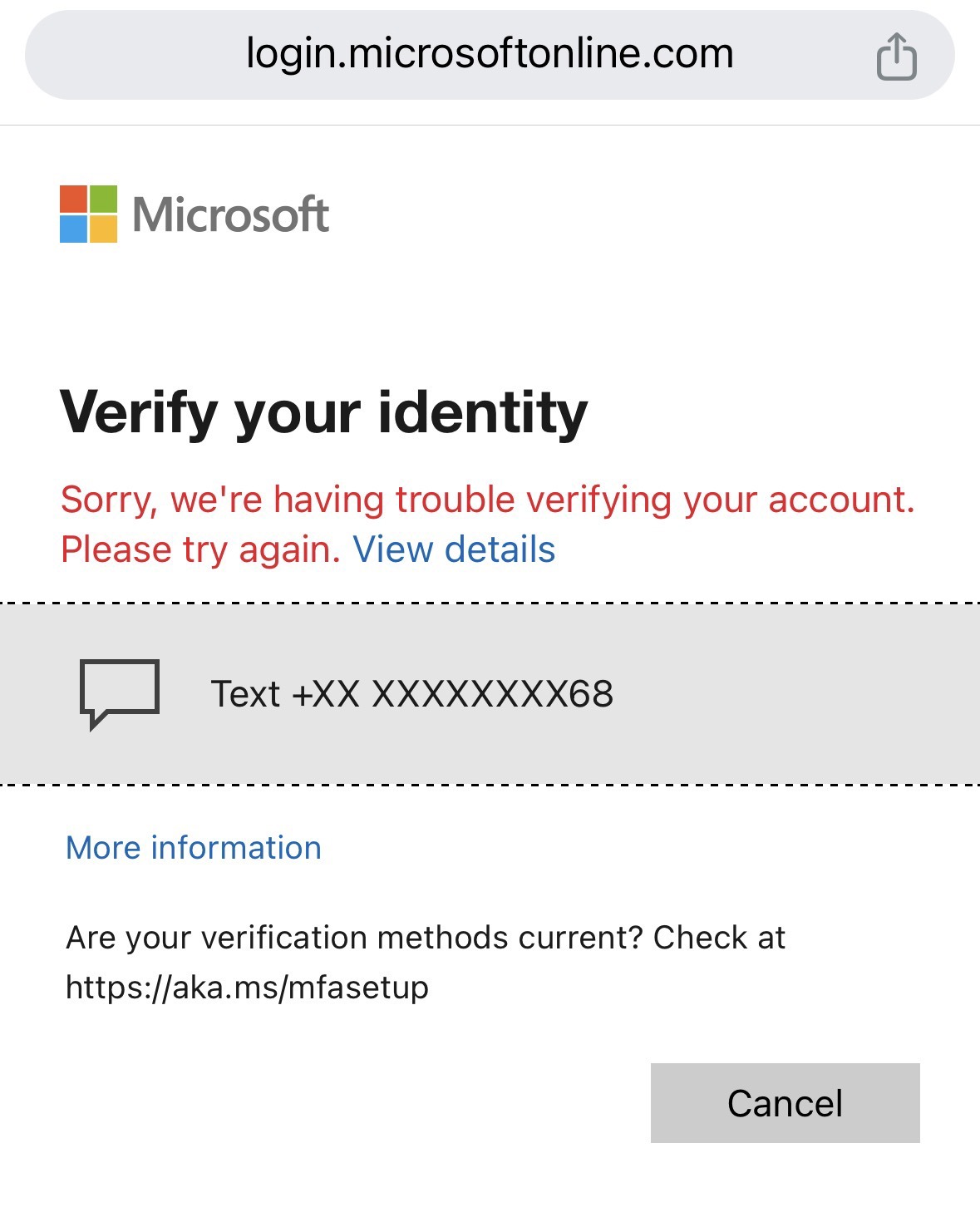Tap the share icon in the address bar
The height and width of the screenshot is (1207, 980).
pos(896,57)
